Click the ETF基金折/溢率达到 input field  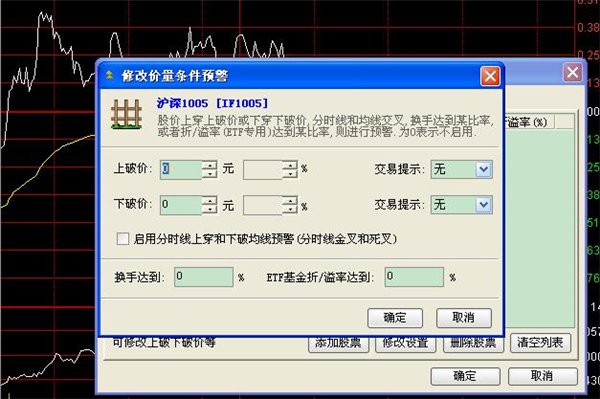tap(414, 277)
